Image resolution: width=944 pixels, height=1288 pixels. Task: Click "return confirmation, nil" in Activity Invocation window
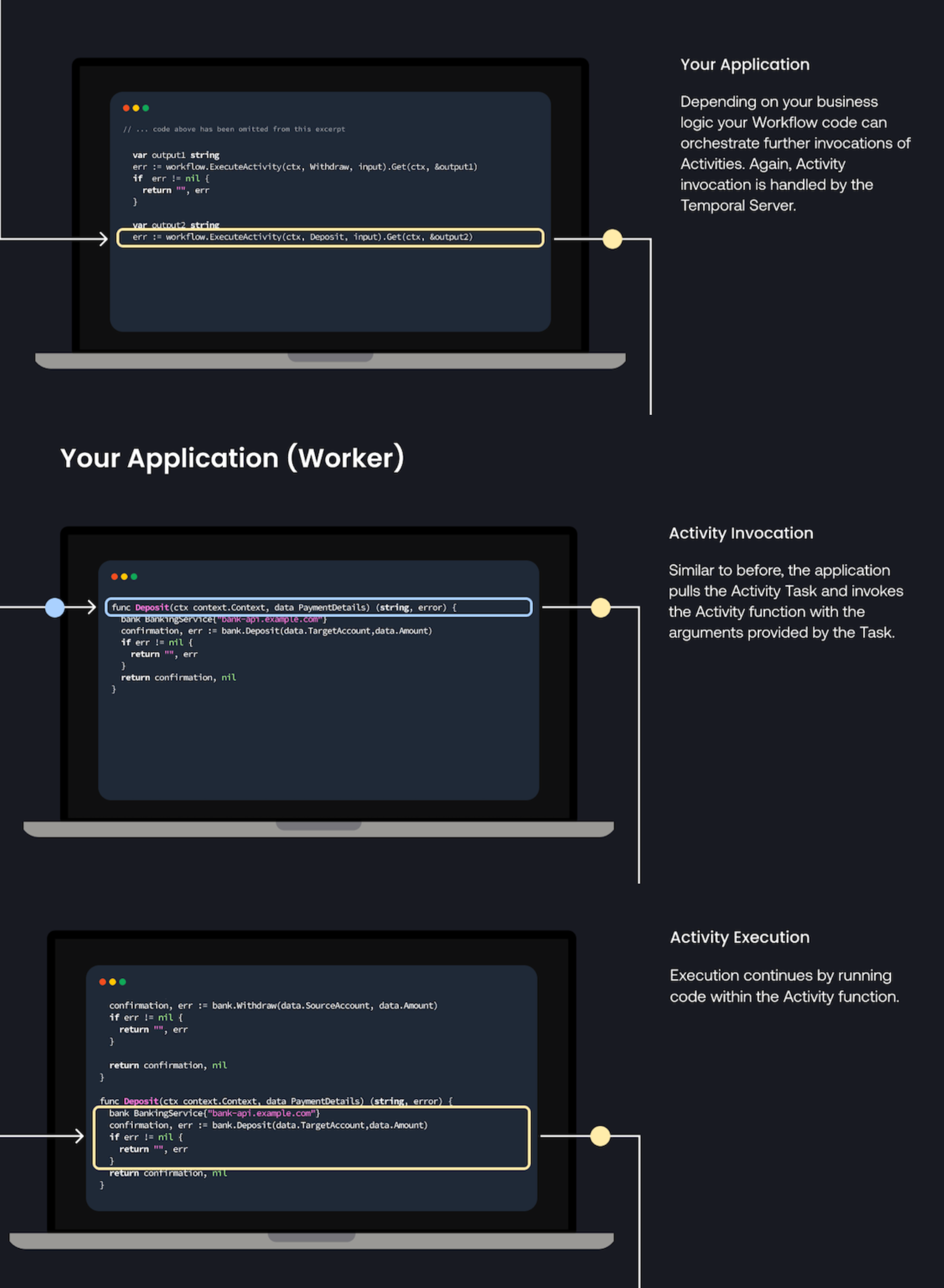pos(178,677)
